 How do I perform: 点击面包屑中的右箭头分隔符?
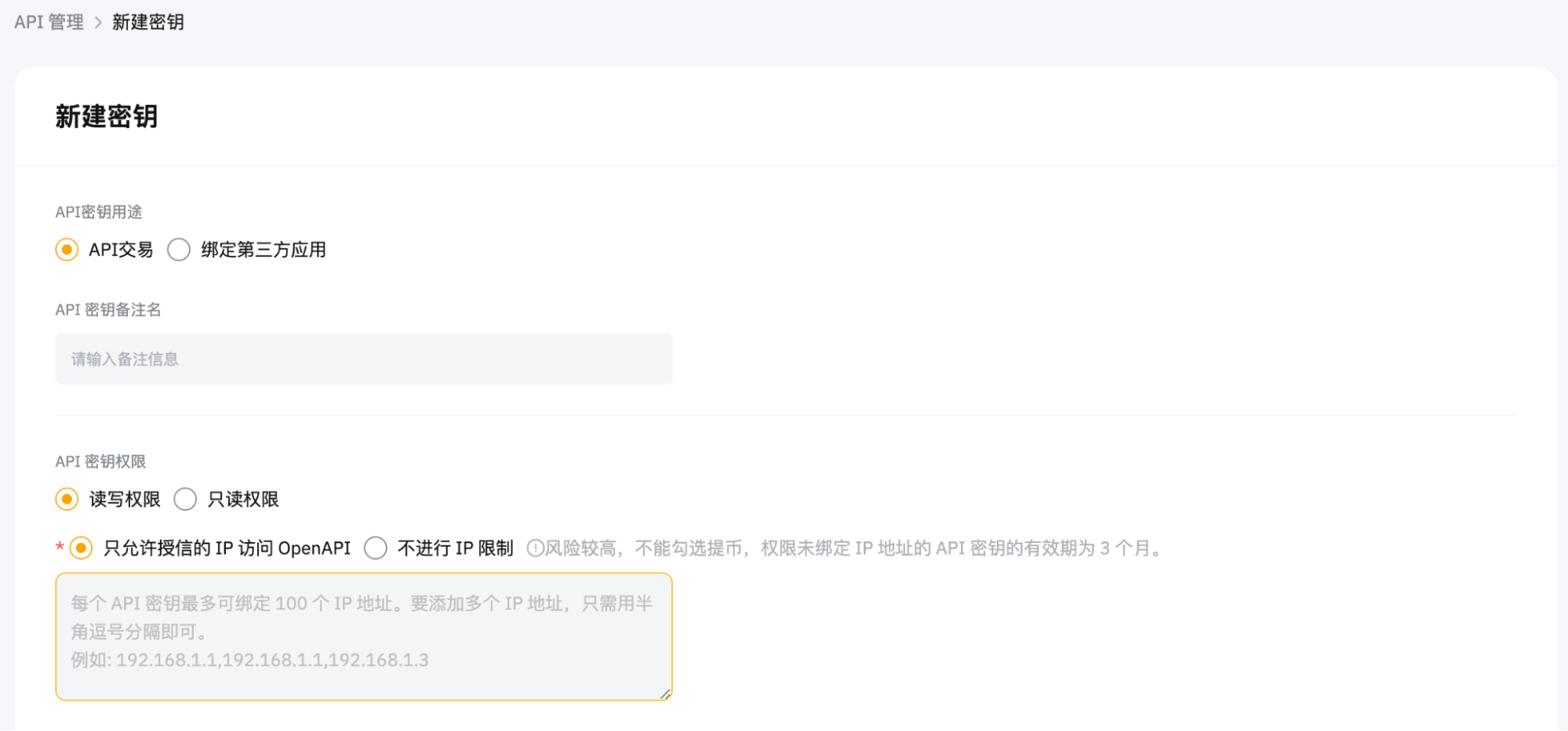pyautogui.click(x=96, y=22)
